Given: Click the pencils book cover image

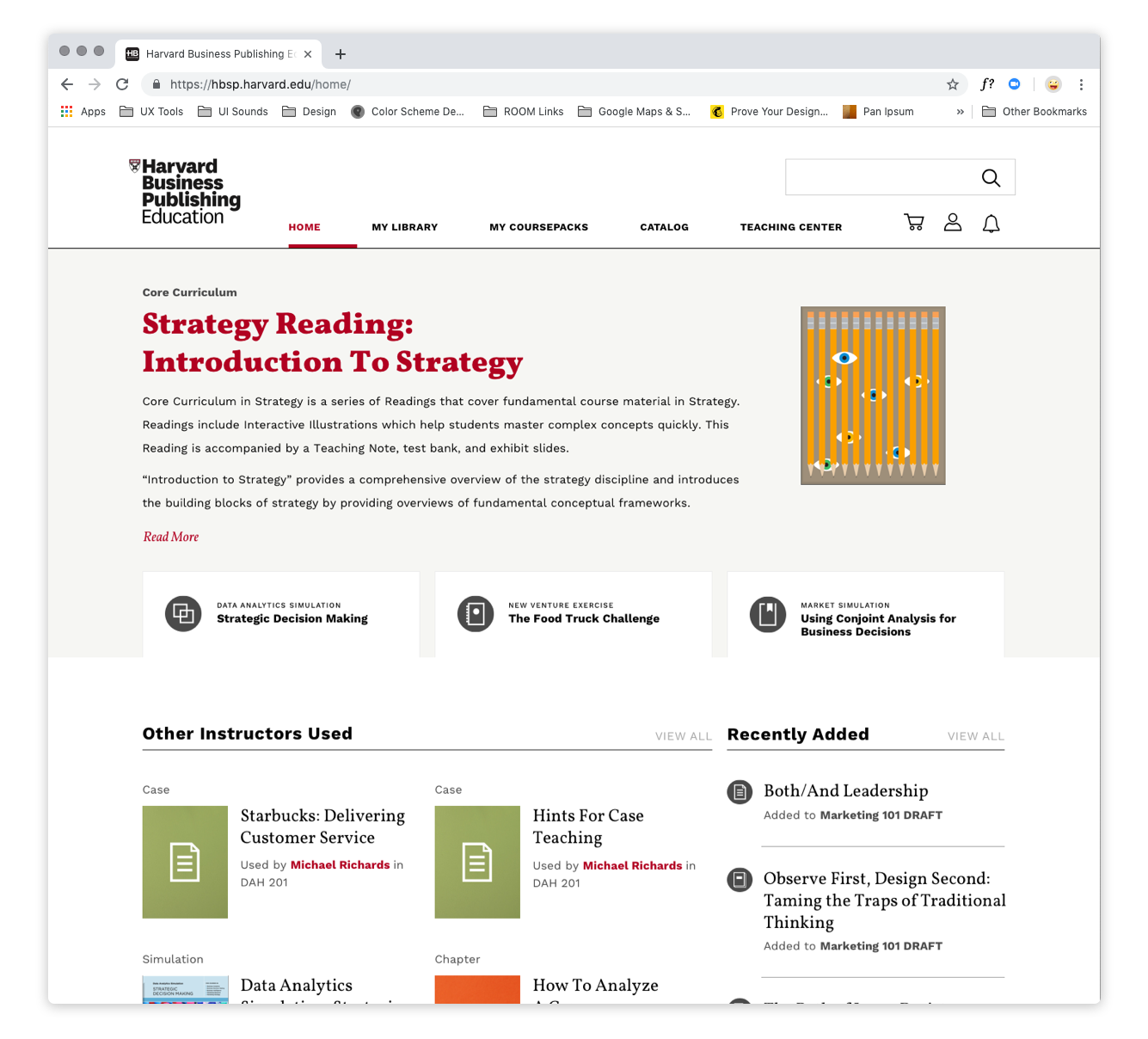Looking at the screenshot, I should [x=873, y=396].
